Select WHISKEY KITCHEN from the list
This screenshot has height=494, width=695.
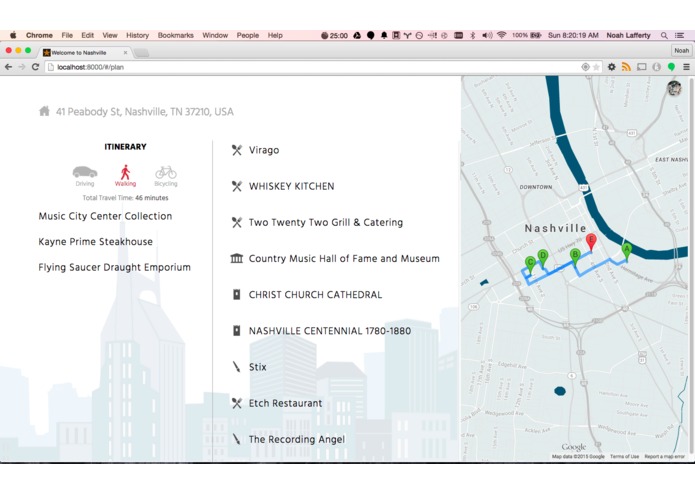tap(292, 187)
